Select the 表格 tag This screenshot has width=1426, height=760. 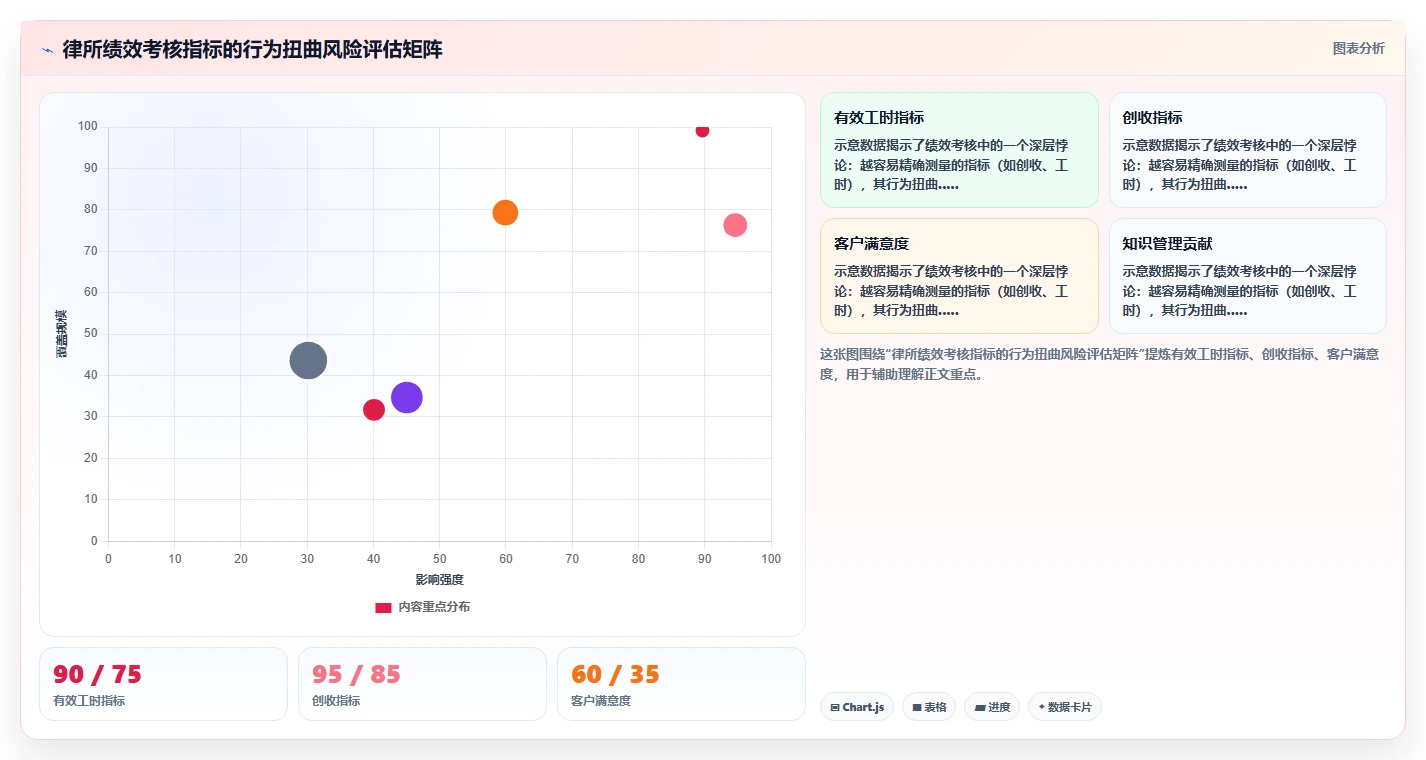(x=929, y=707)
